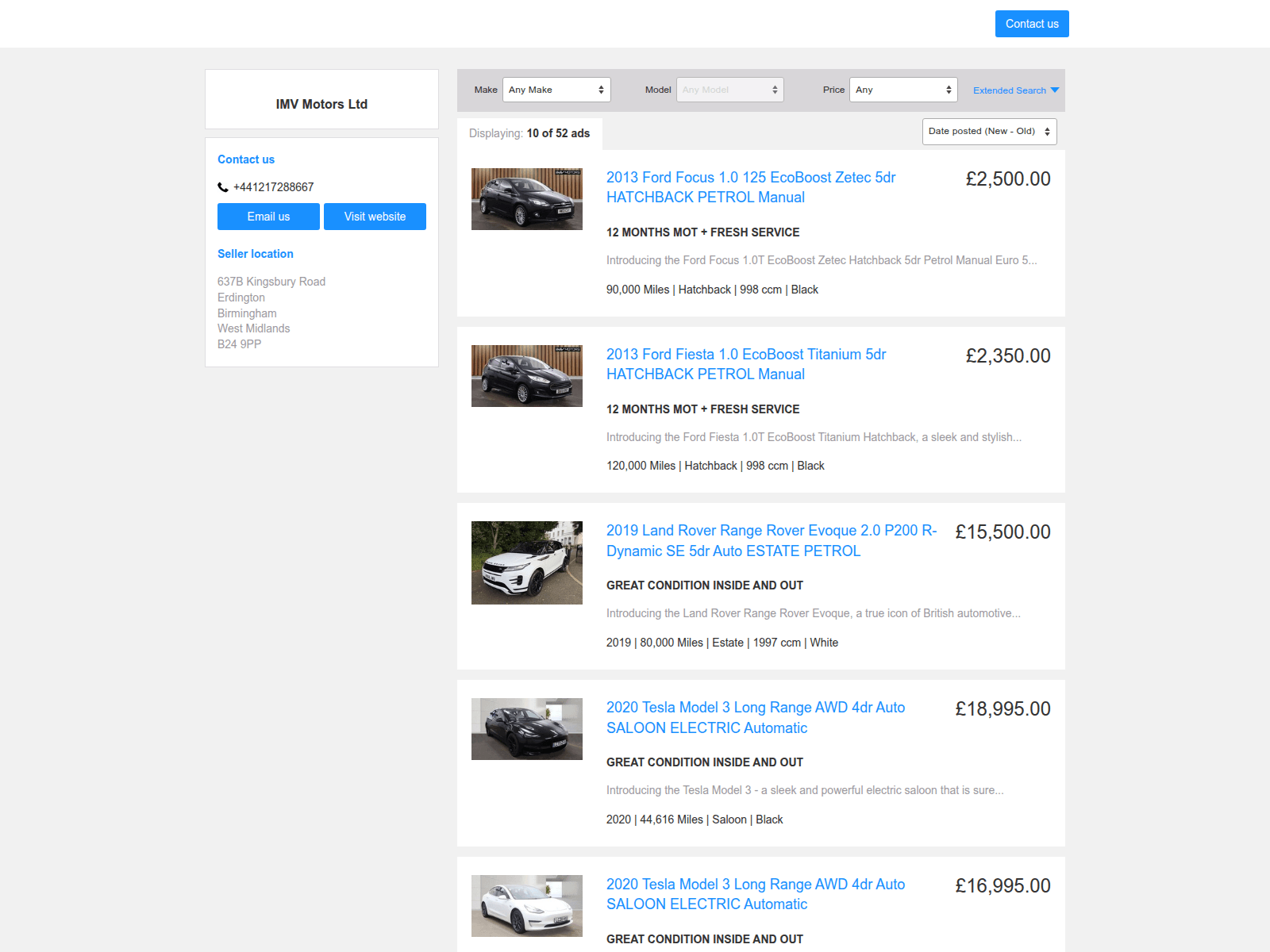Click '120,000 Miles | Hatchback | 998 ccm | Black'
The width and height of the screenshot is (1270, 952).
715,466
